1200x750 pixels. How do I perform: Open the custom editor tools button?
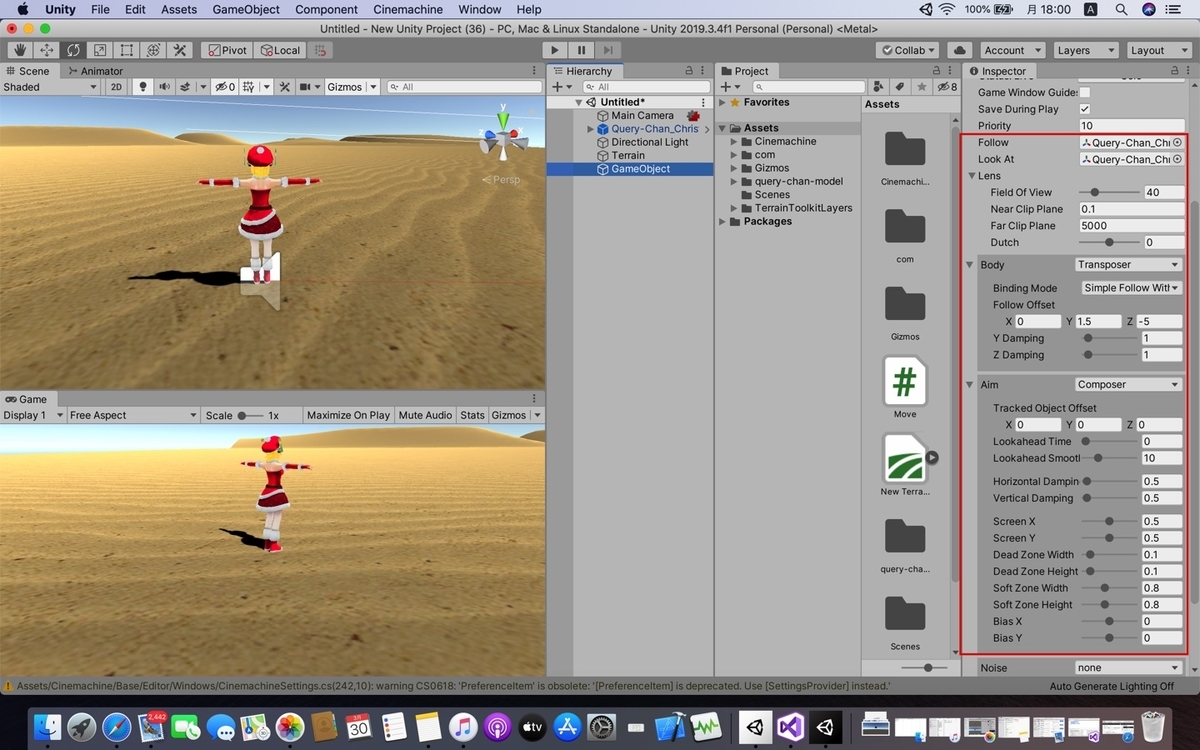(180, 50)
